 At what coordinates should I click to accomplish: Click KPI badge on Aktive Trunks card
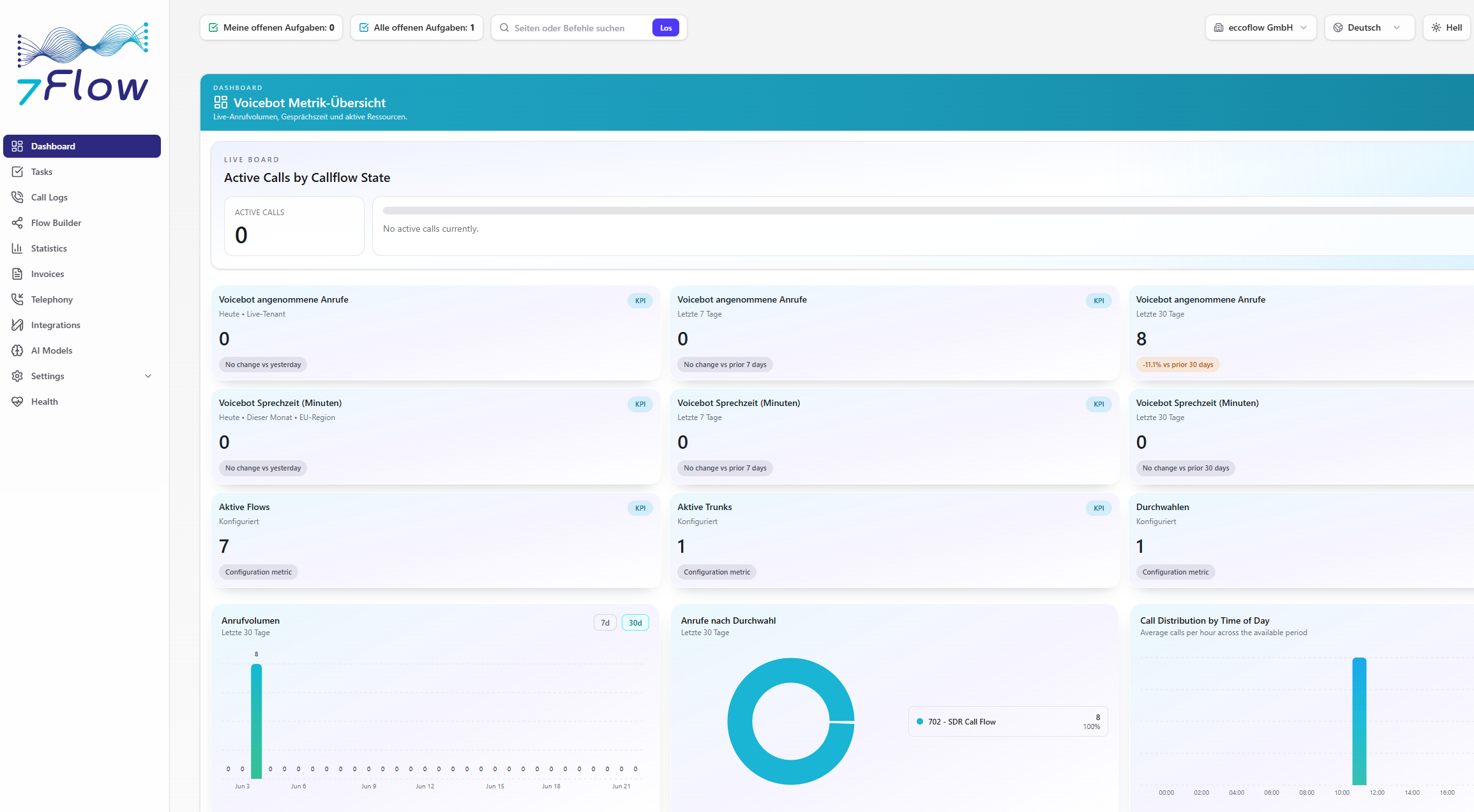pos(1099,508)
